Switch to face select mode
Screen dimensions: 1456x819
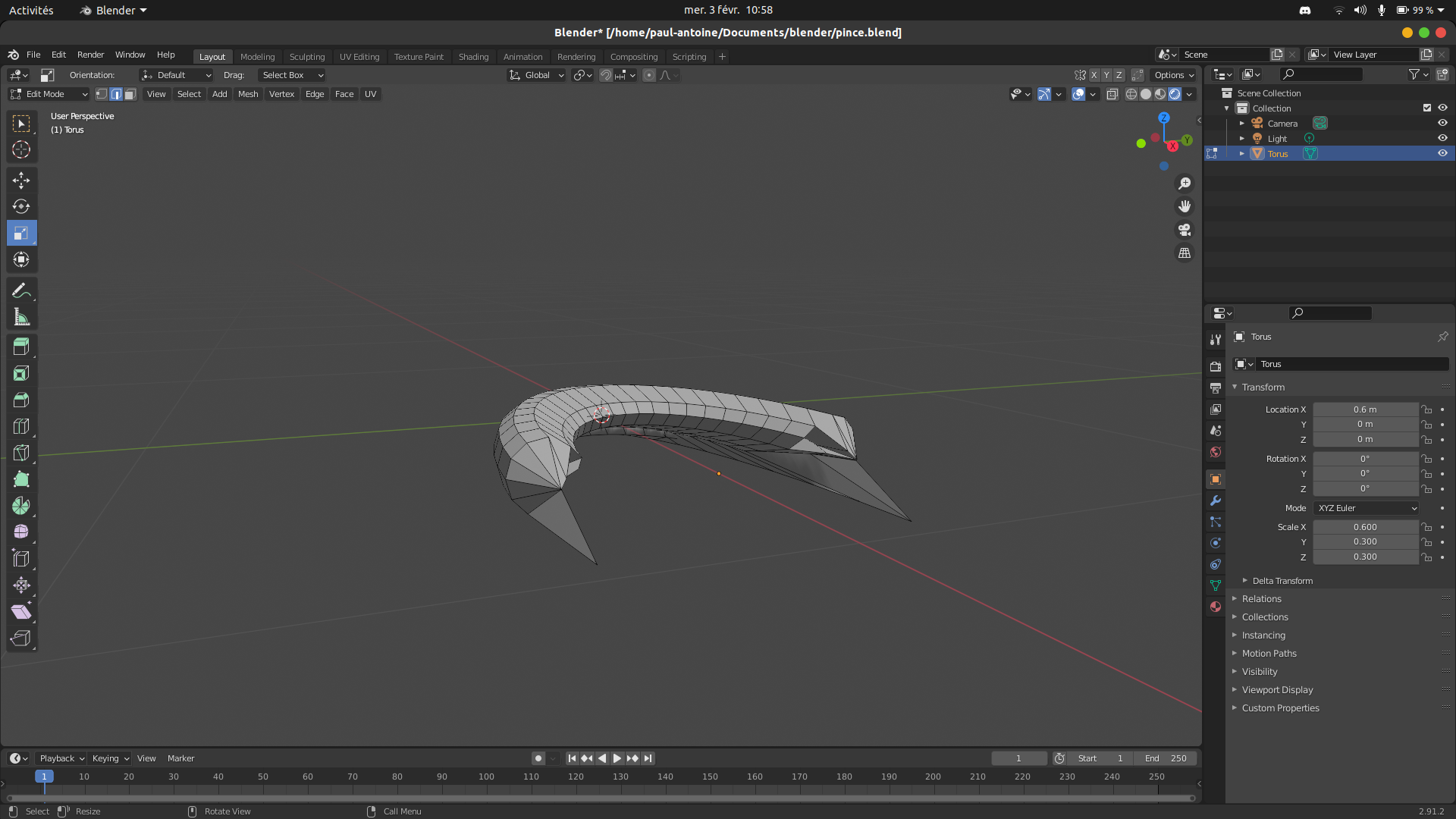(130, 94)
